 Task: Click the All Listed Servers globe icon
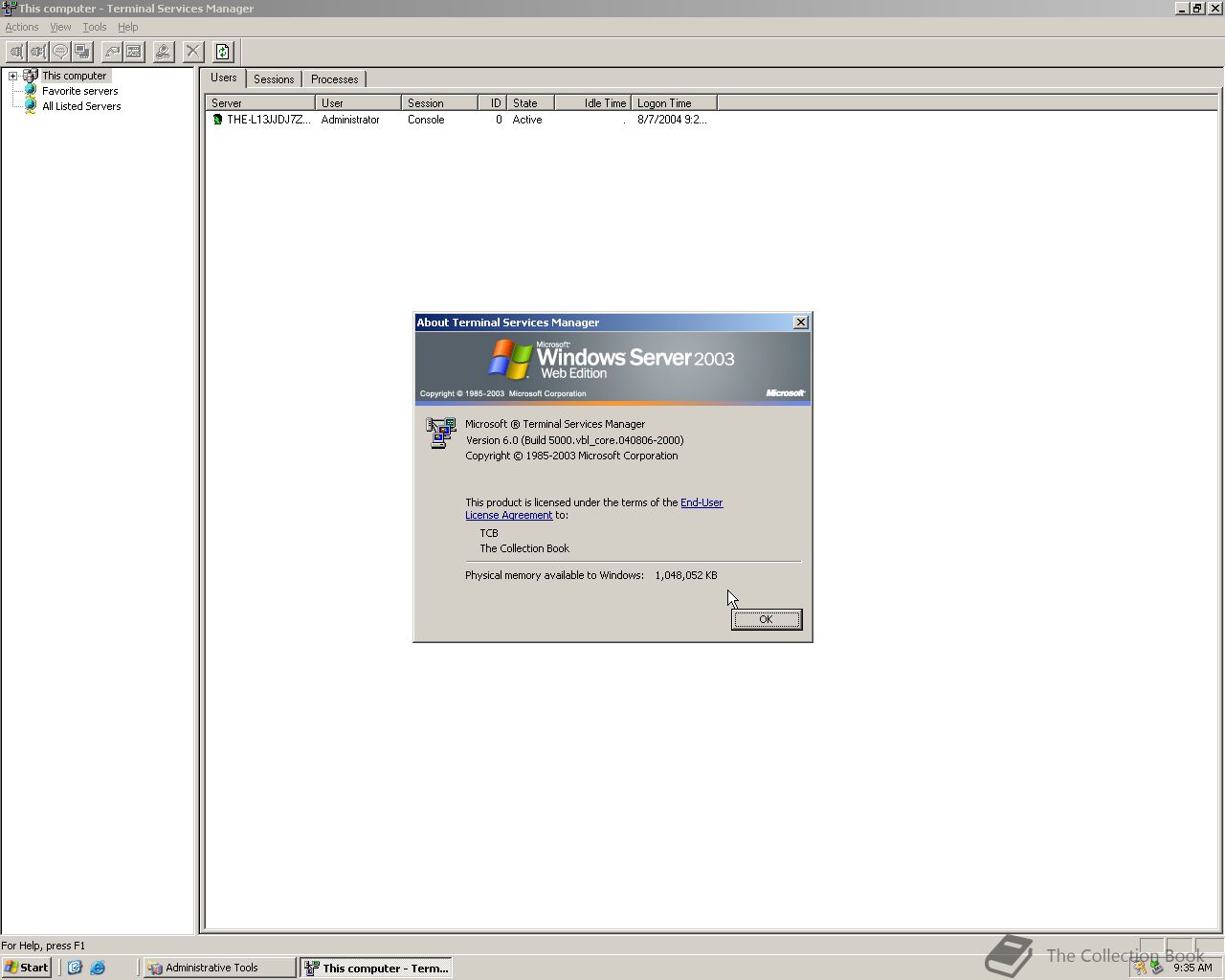31,106
